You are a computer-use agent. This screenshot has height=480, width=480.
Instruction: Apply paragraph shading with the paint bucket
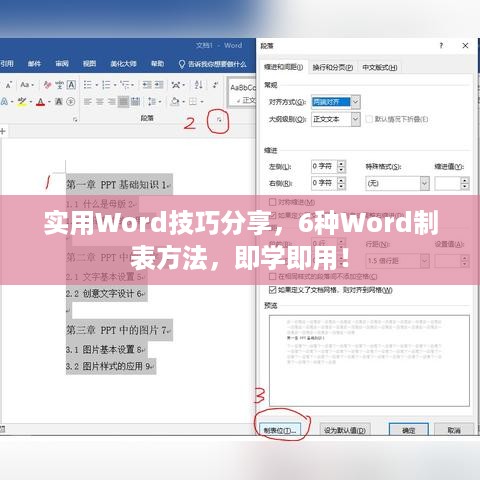(174, 101)
